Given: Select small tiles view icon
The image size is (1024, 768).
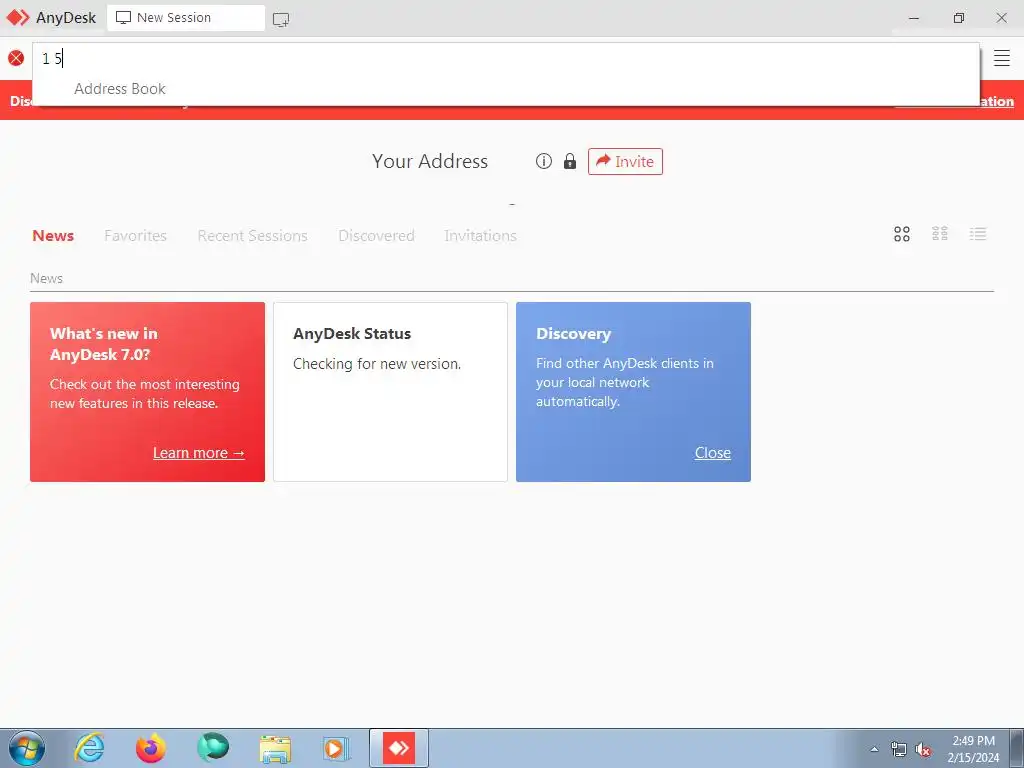Looking at the screenshot, I should pos(940,234).
